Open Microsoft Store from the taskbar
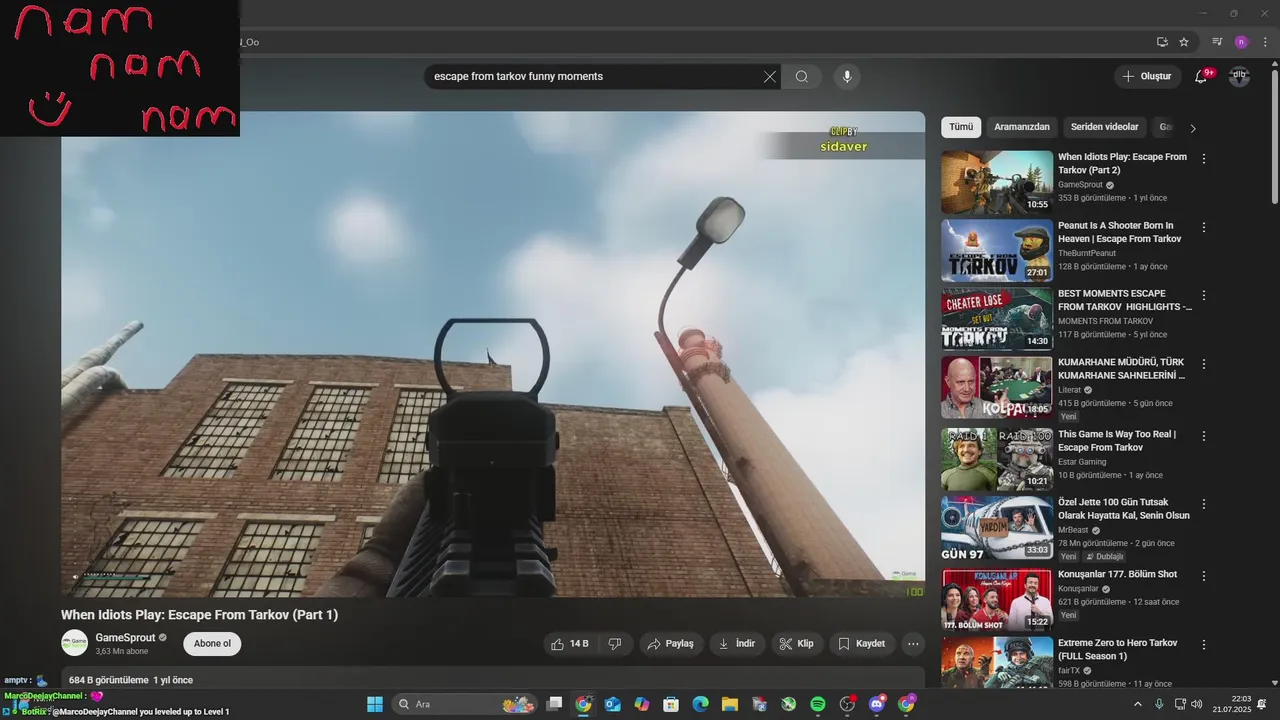The height and width of the screenshot is (720, 1280). pos(671,704)
